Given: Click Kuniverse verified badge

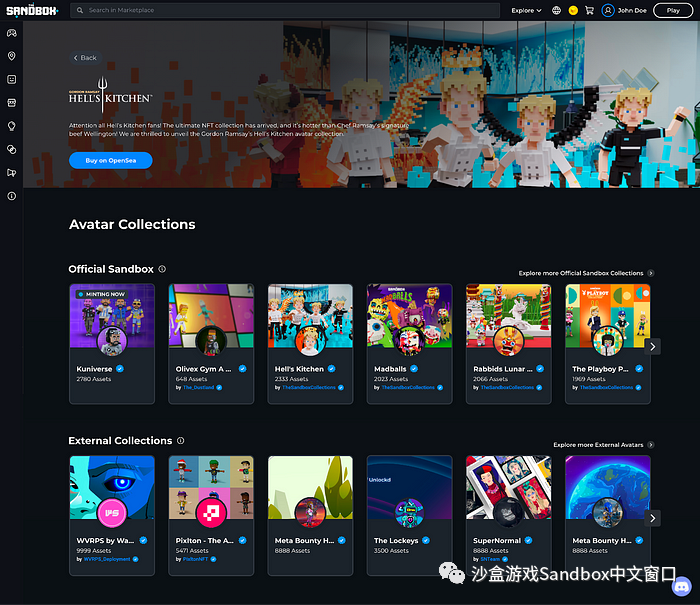Looking at the screenshot, I should click(120, 369).
